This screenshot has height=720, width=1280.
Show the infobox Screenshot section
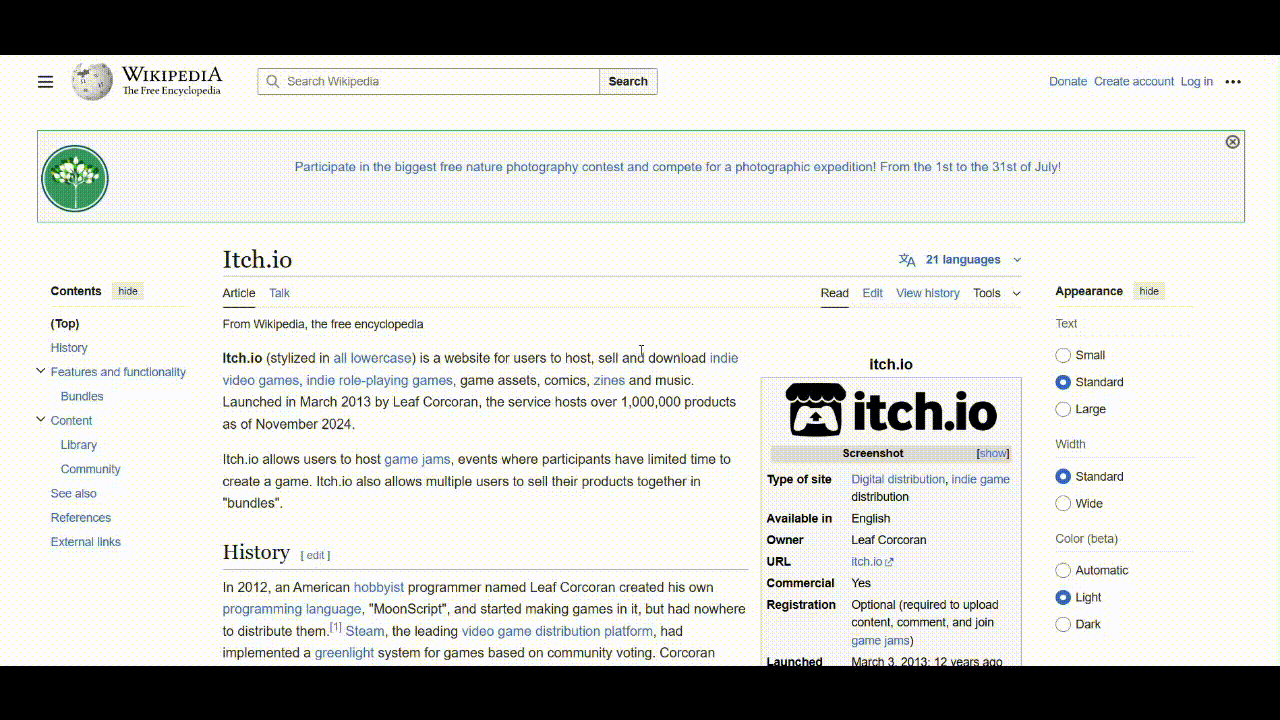pyautogui.click(x=993, y=453)
